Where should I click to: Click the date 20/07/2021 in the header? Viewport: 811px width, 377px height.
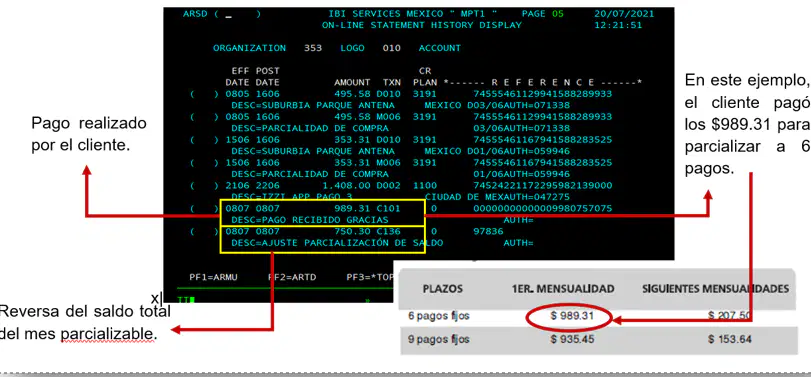point(624,14)
